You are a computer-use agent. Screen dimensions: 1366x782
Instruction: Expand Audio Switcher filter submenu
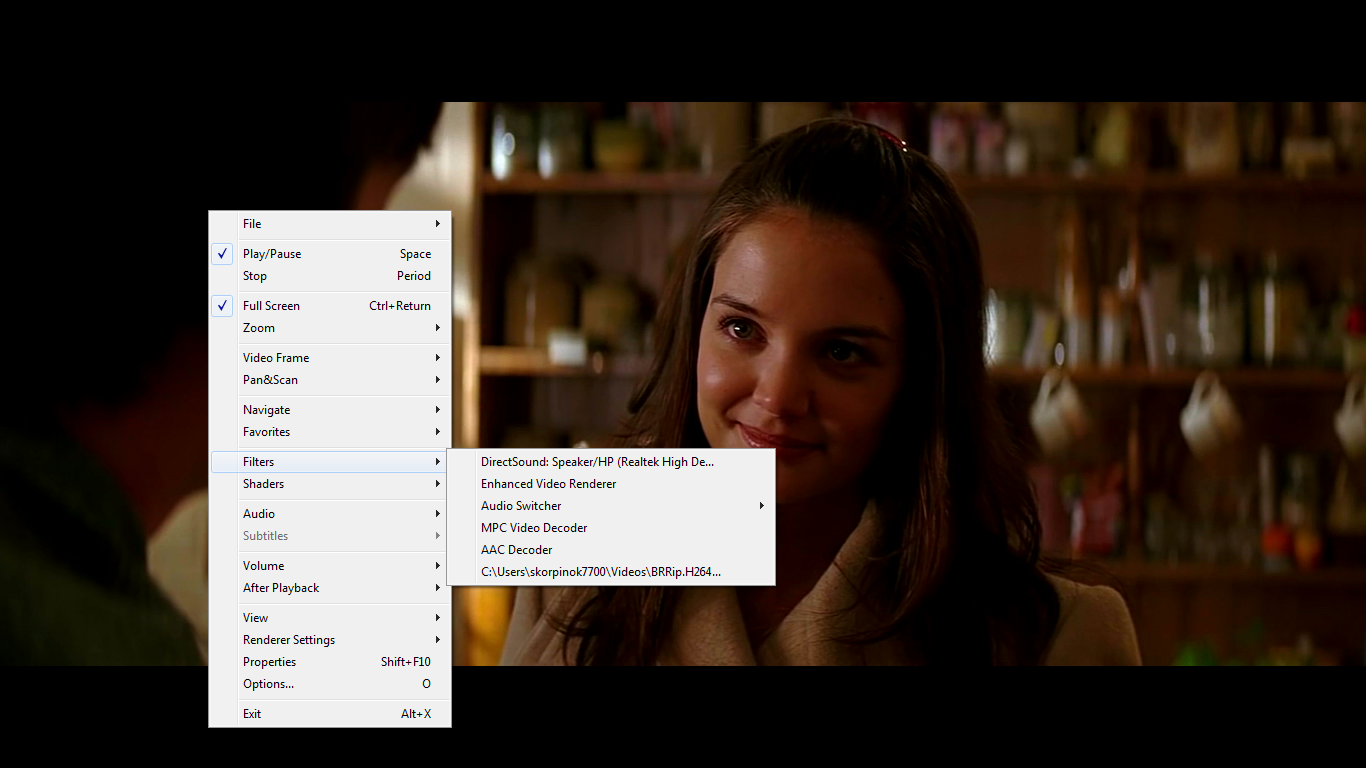(611, 506)
